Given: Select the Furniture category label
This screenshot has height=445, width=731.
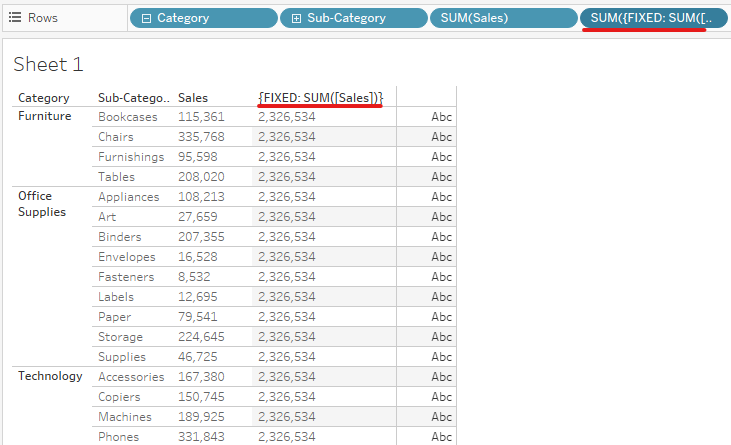Looking at the screenshot, I should 45,116.
